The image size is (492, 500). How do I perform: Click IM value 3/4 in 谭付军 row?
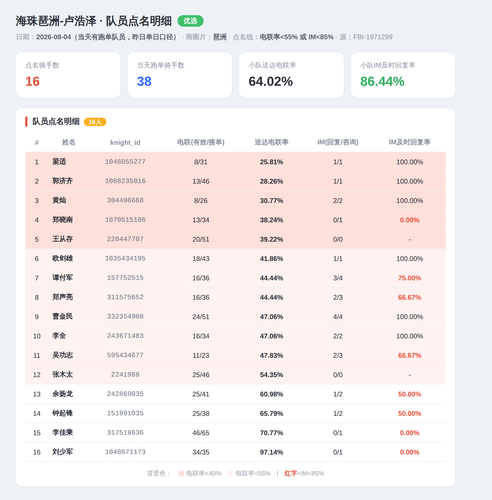(338, 278)
